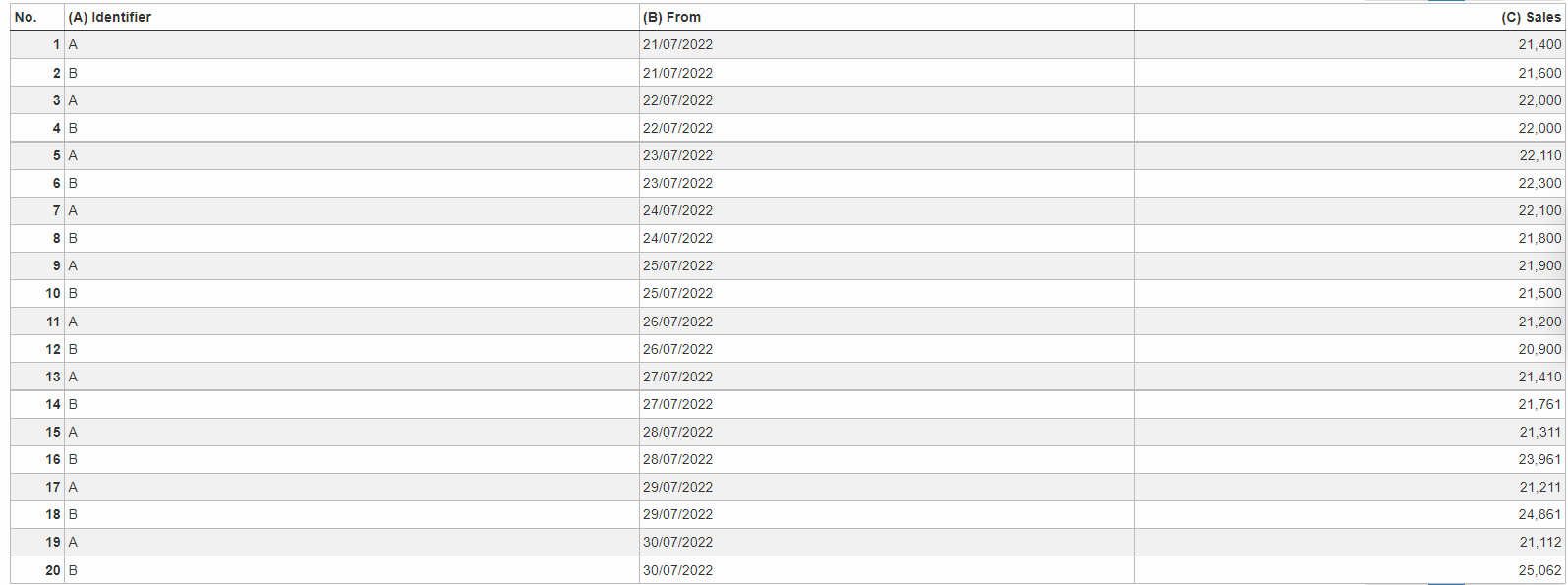This screenshot has height=585, width=1568.
Task: Select row number 1 cell
Action: (37, 44)
